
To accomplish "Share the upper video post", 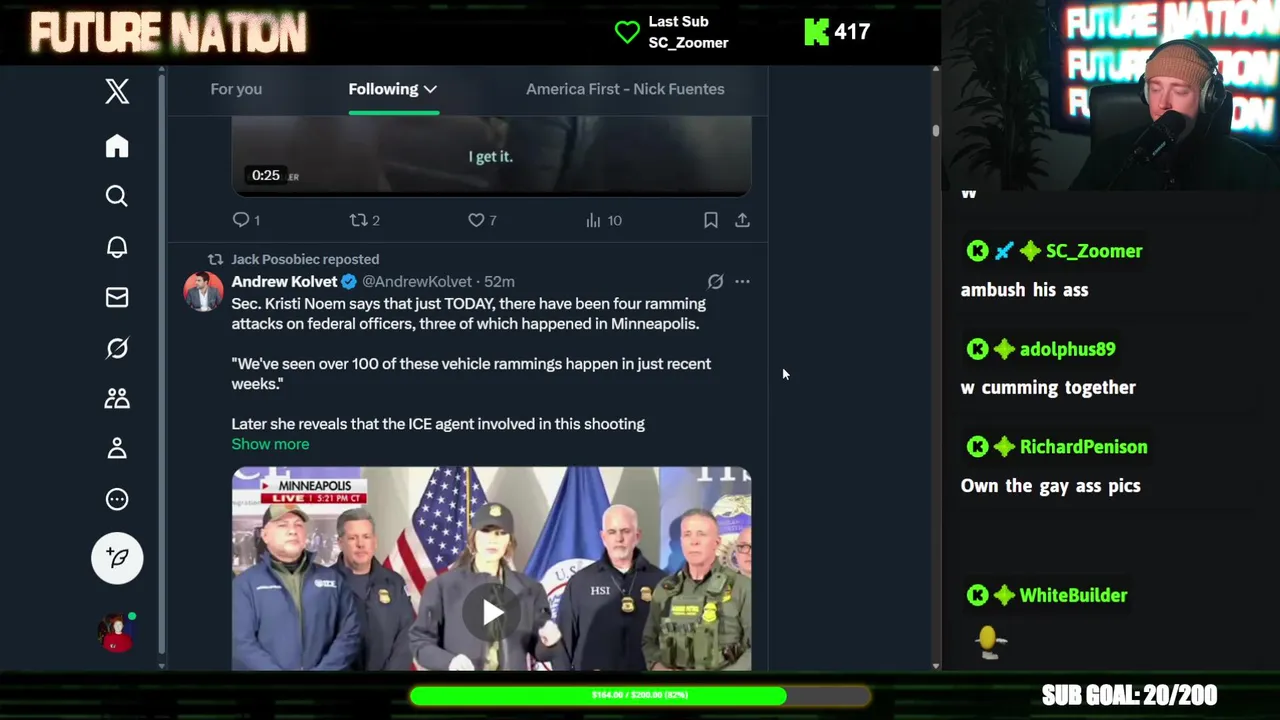I will 742,220.
